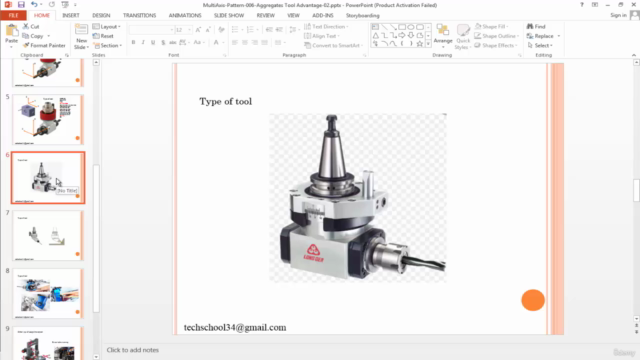This screenshot has height=360, width=640.
Task: Insert a star shape from gallery
Action: tap(420, 44)
